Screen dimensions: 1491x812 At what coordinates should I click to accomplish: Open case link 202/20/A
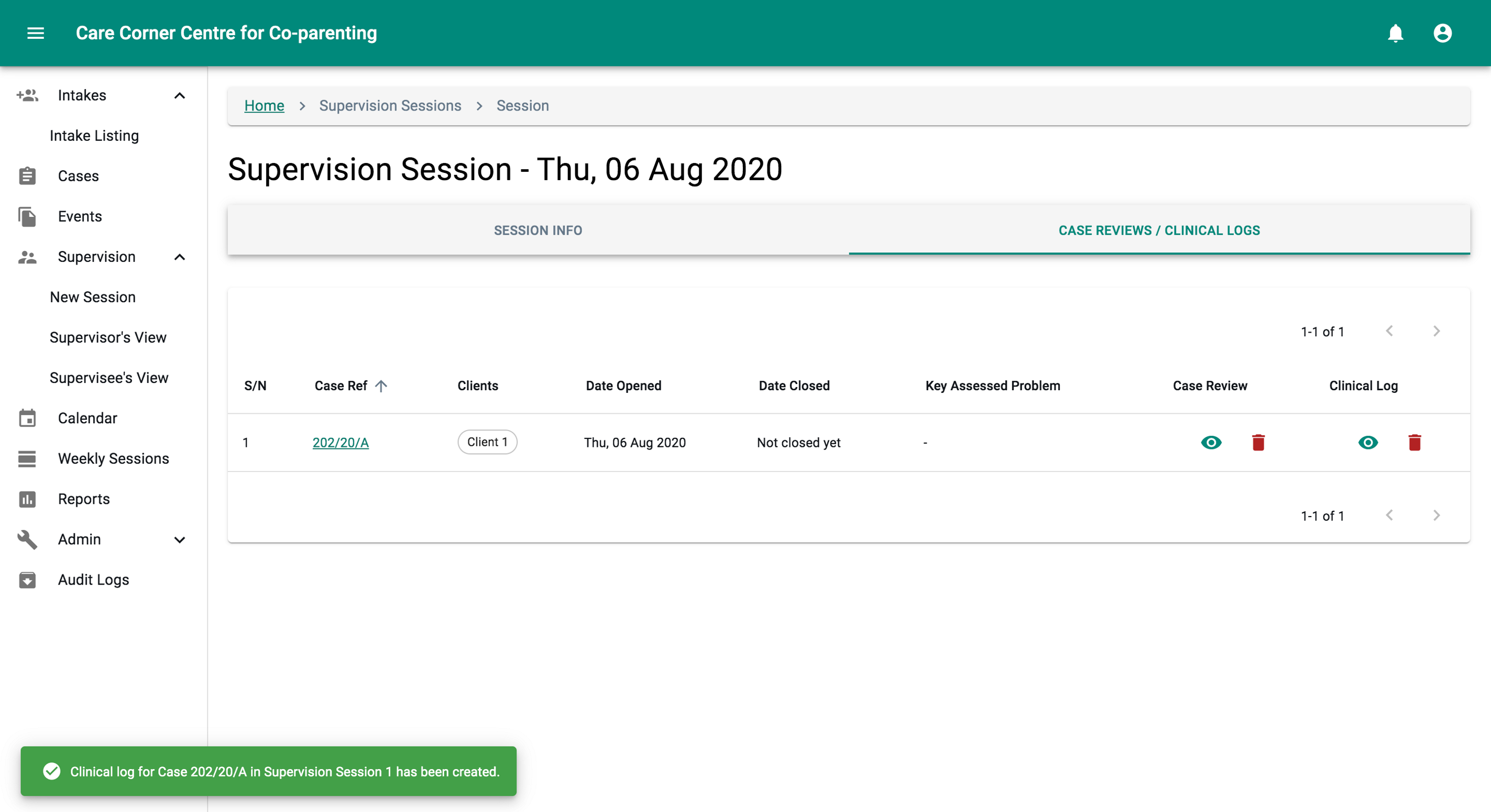pos(341,442)
